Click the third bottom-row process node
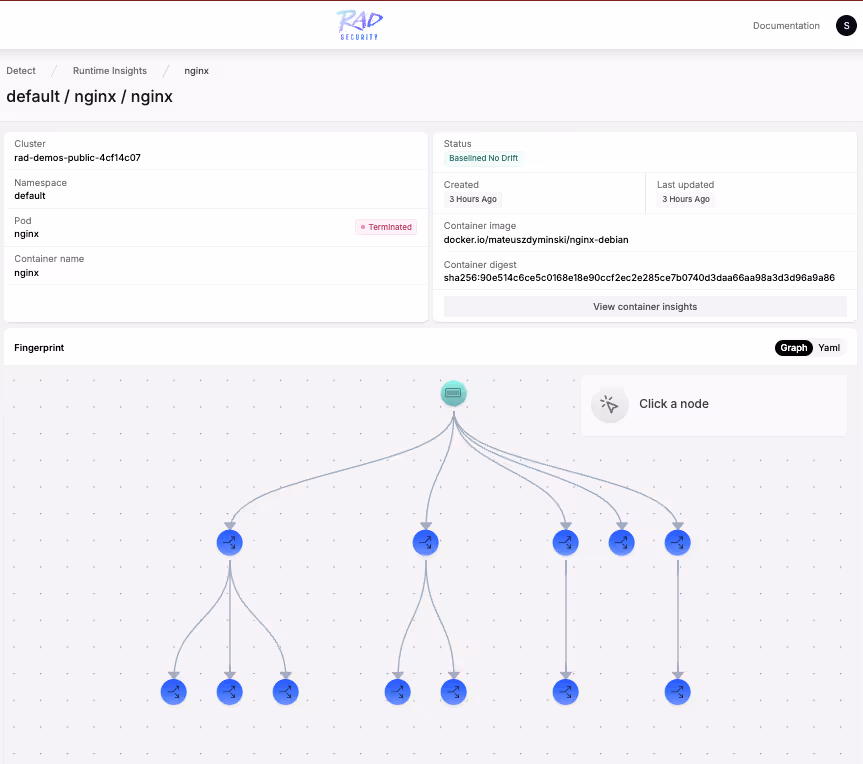Viewport: 863px width, 764px height. 286,692
